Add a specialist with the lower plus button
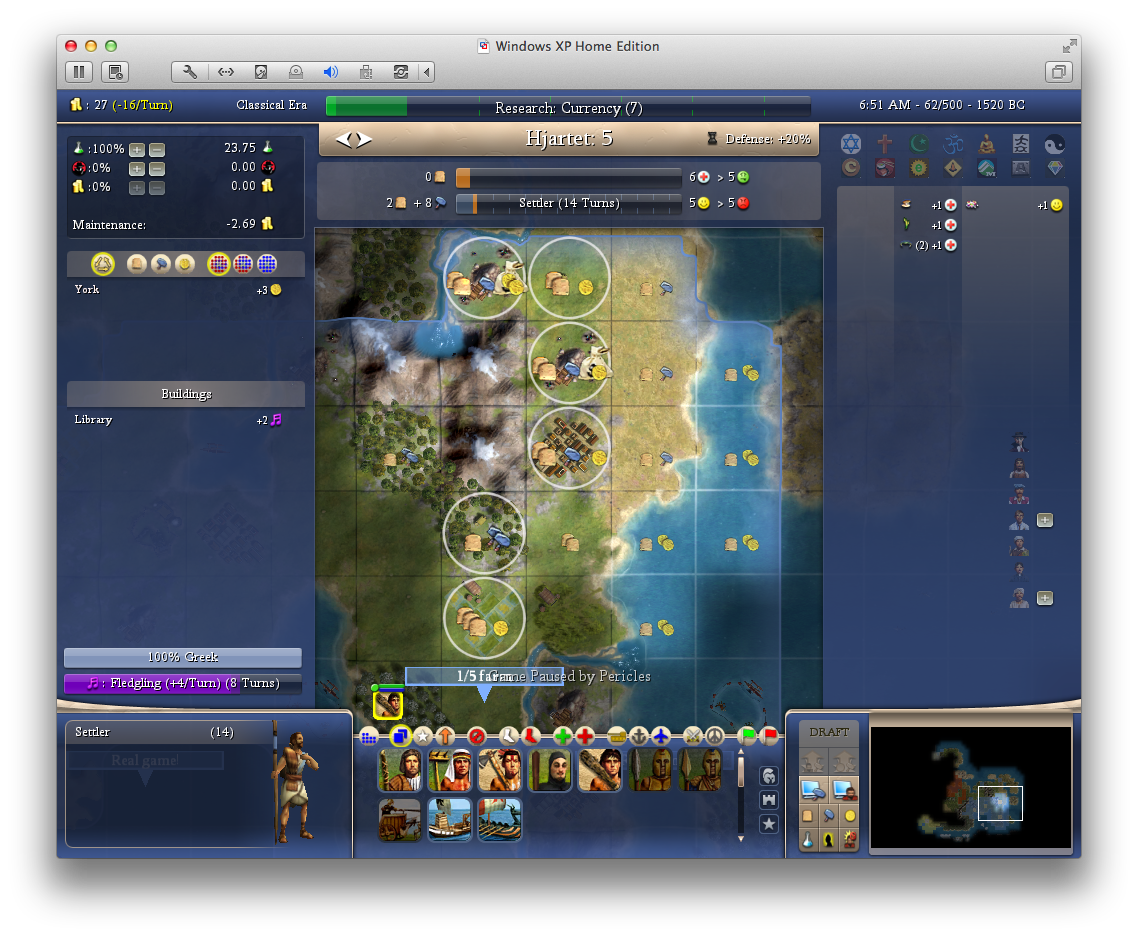 click(1044, 598)
